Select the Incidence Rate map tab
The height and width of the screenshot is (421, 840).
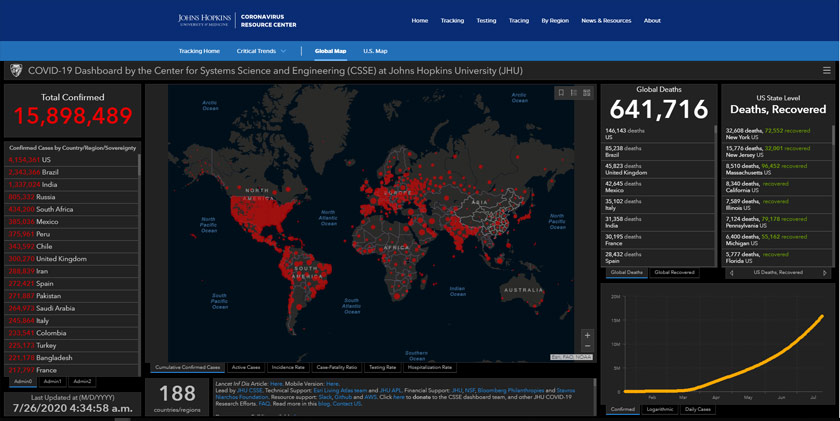click(x=289, y=367)
